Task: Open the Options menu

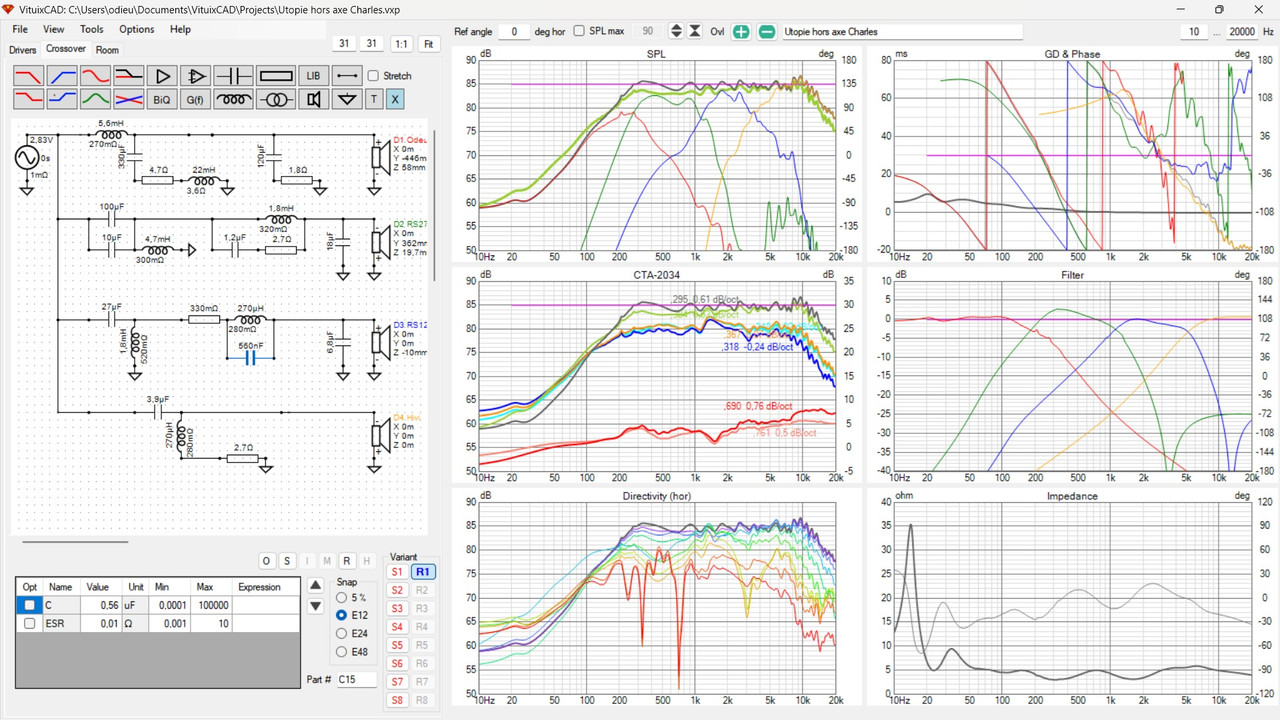Action: pos(137,29)
